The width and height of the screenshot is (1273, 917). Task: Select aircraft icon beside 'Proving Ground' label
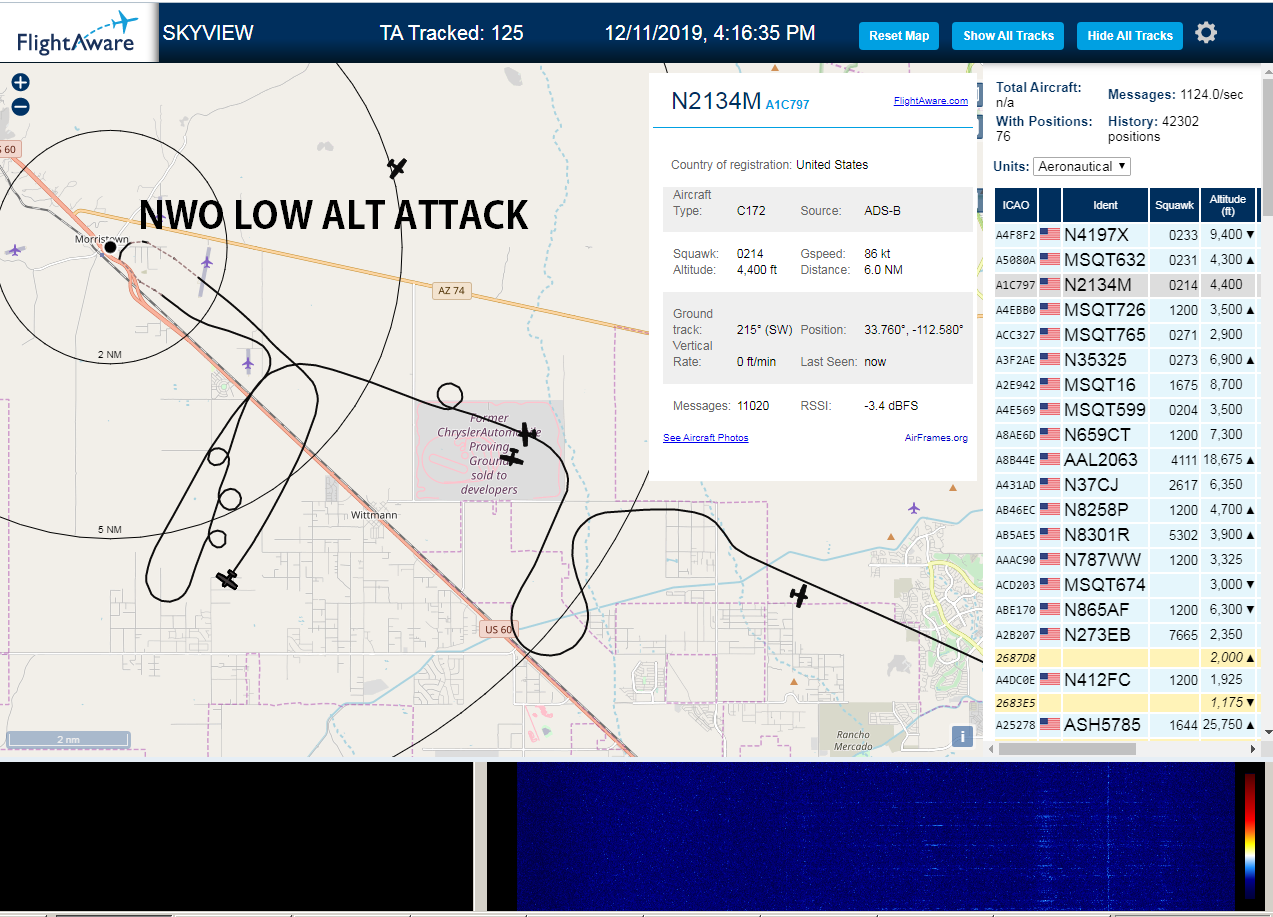coord(513,457)
